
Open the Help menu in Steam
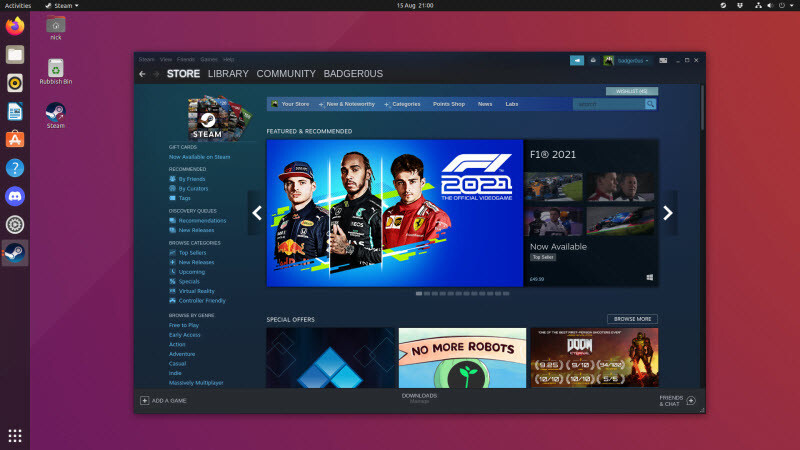[229, 60]
